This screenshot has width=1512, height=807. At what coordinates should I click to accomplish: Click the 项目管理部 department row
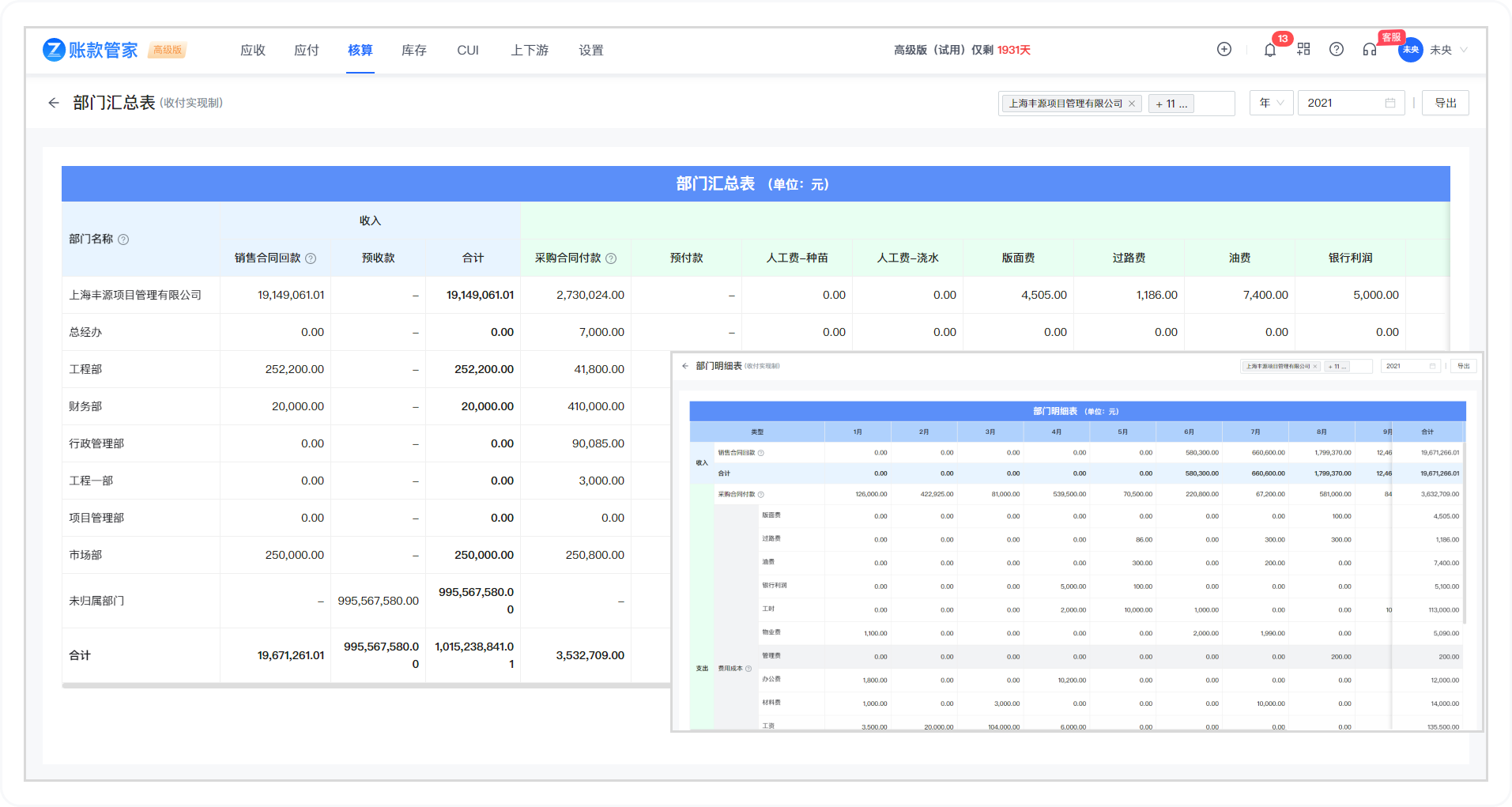96,518
